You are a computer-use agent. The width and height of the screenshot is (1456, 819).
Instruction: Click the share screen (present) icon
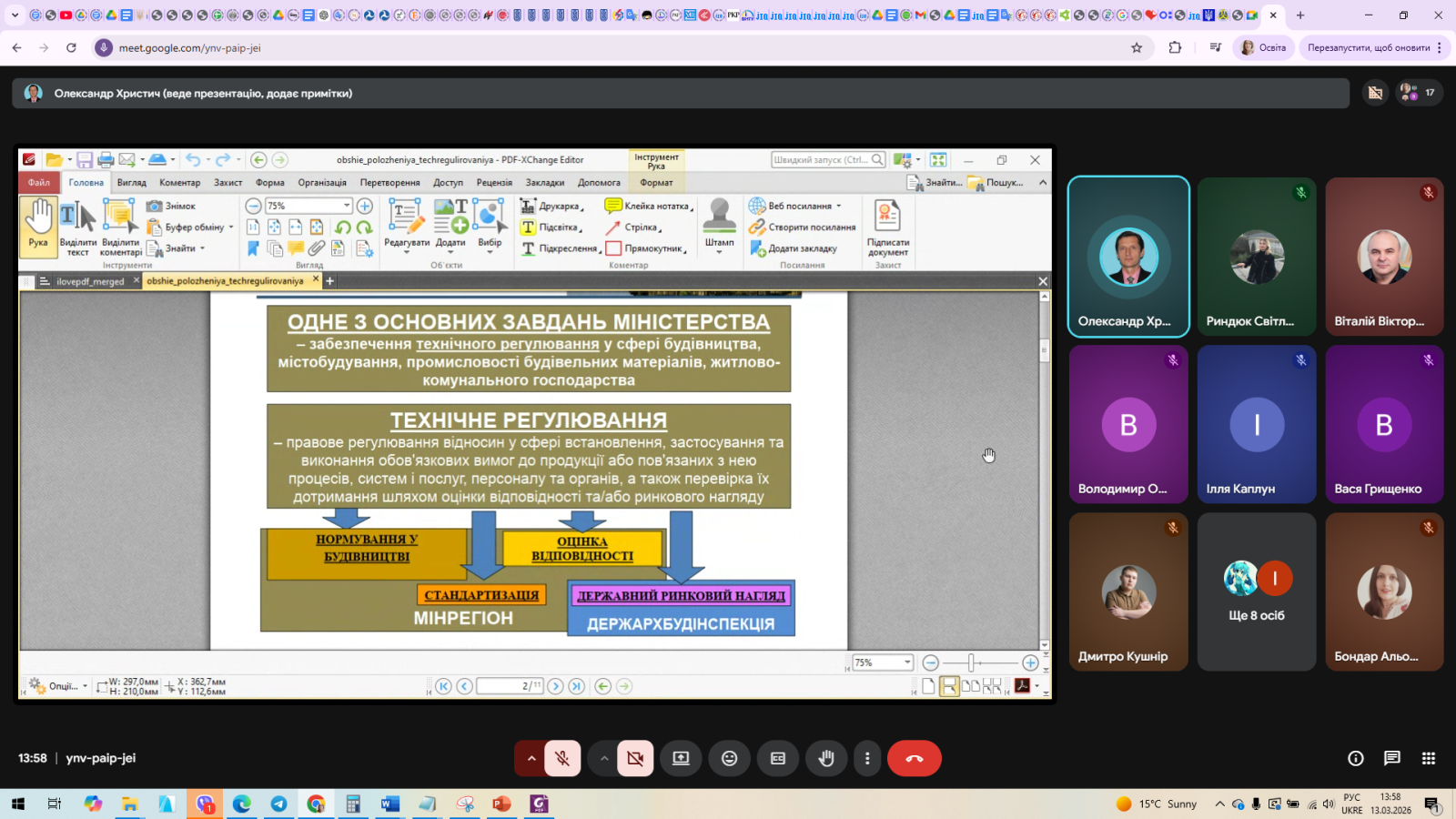(x=681, y=758)
